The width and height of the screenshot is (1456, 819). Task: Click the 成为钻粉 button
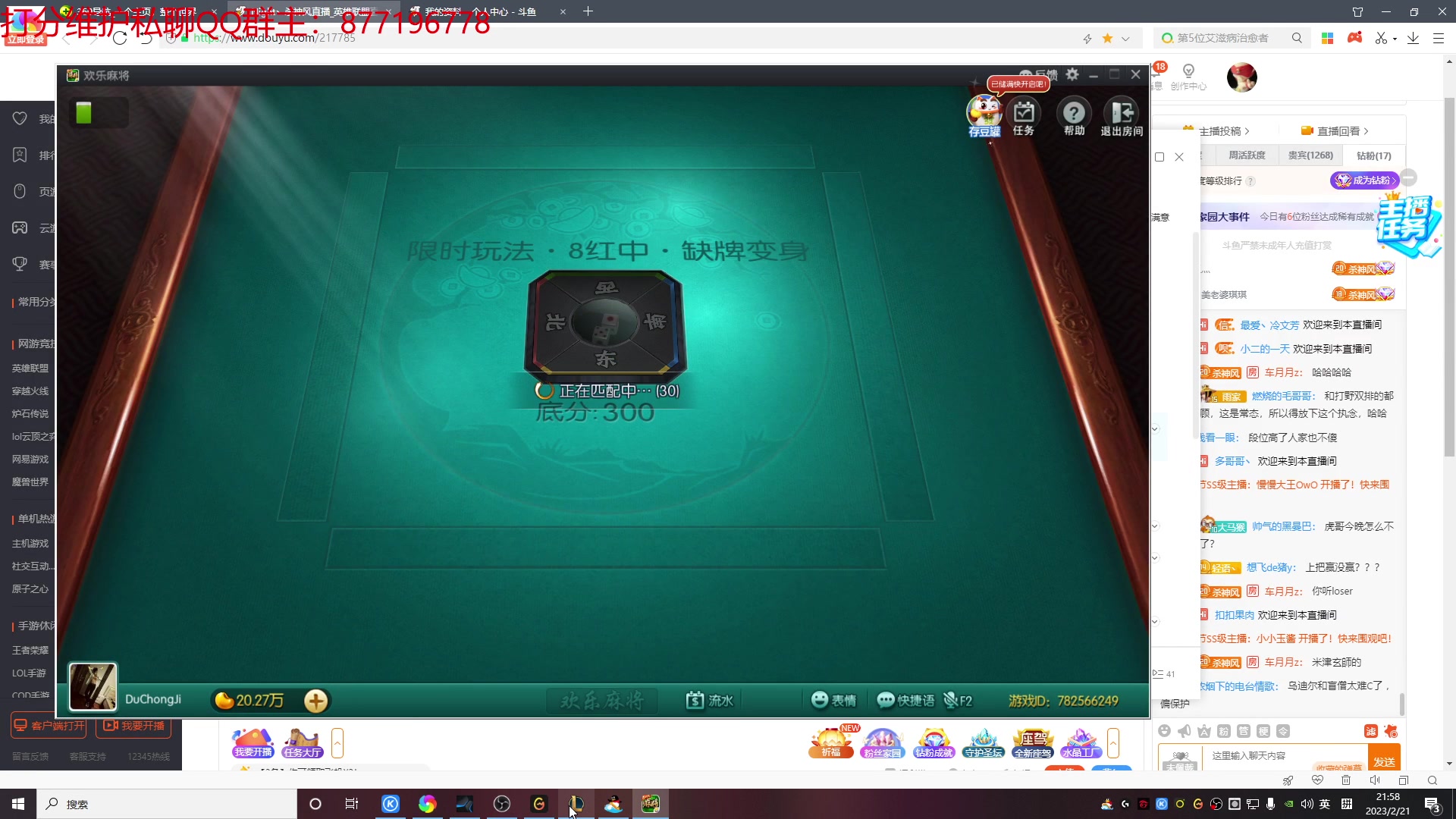[1364, 180]
